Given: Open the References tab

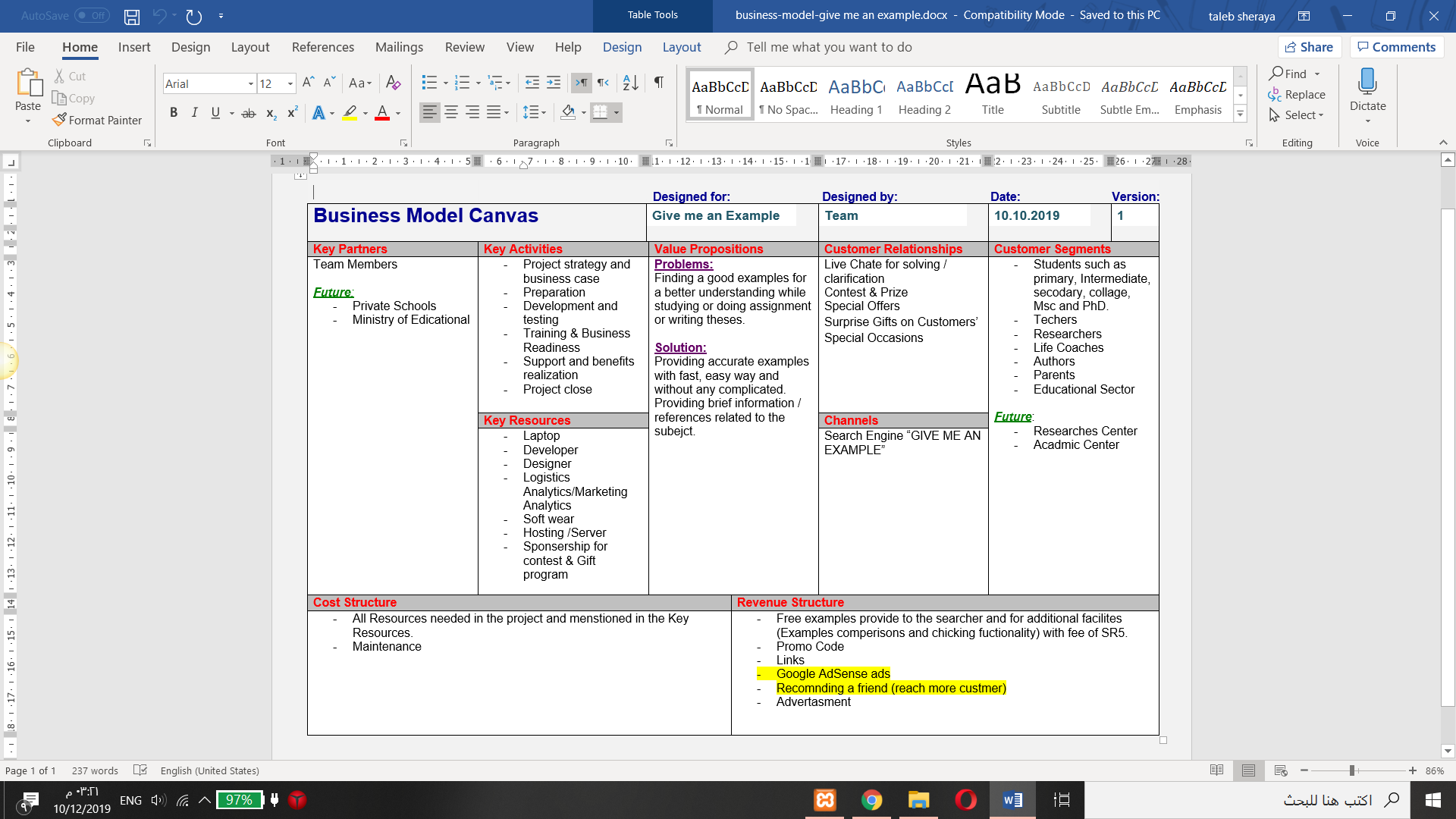Looking at the screenshot, I should coord(322,47).
